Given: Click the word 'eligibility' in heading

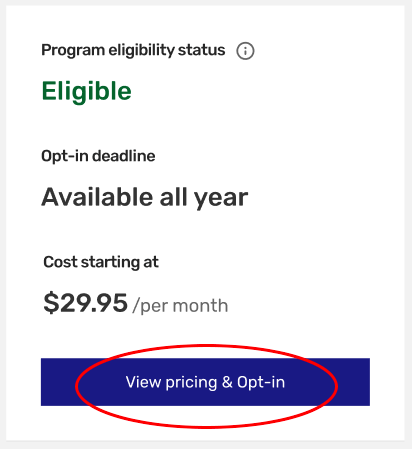Looking at the screenshot, I should 141,51.
